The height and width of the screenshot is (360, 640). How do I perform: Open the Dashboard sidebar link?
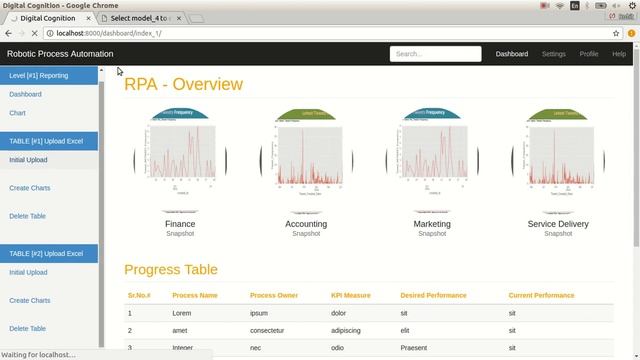[25, 94]
